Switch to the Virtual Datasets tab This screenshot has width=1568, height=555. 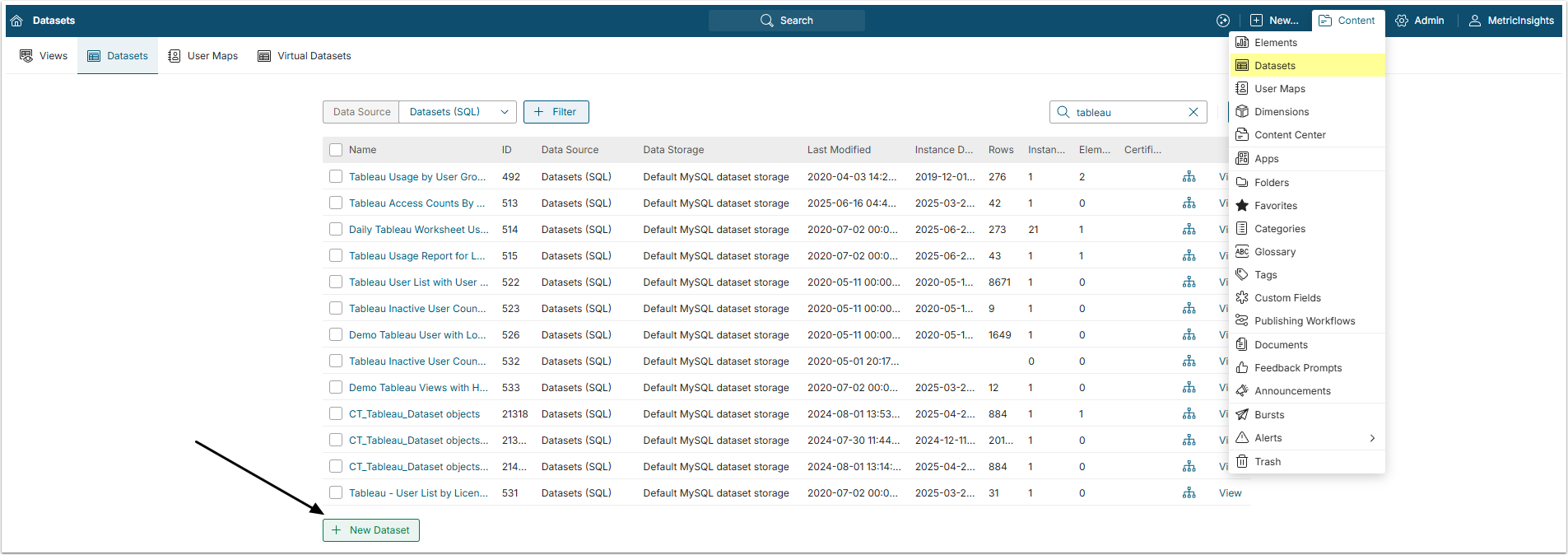point(305,56)
